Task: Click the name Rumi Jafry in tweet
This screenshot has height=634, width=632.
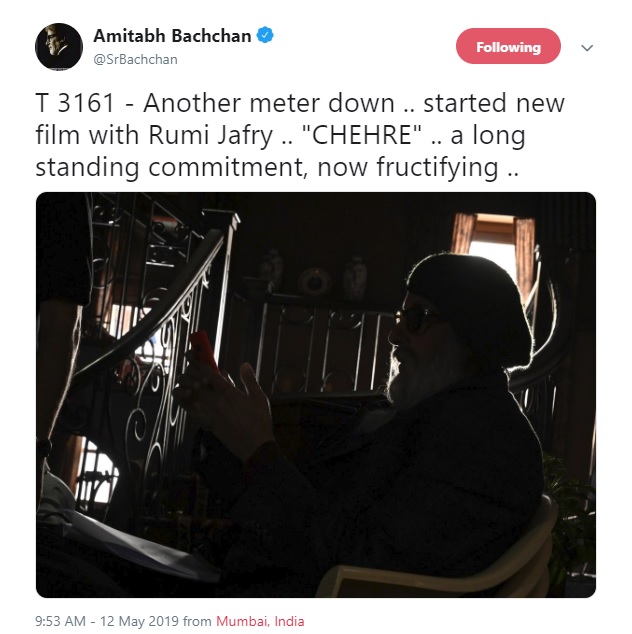Action: click(210, 135)
